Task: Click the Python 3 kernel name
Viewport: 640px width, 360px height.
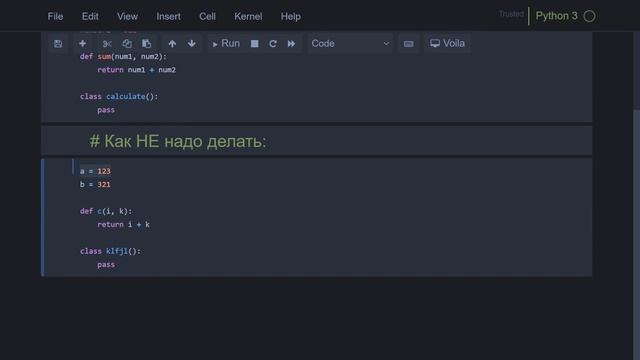Action: click(556, 16)
